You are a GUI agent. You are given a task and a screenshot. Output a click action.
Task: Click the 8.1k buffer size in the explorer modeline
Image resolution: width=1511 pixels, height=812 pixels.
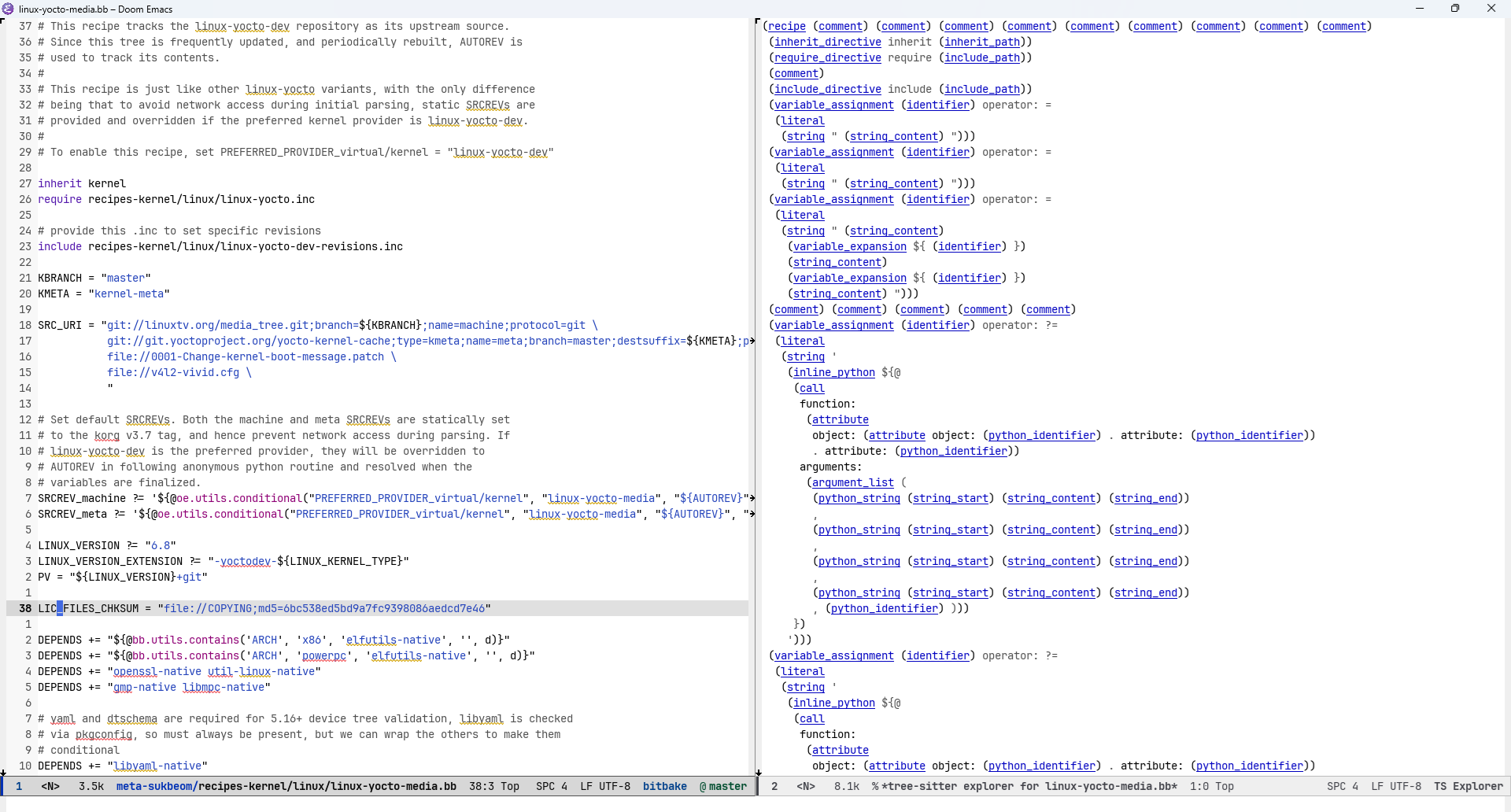click(x=847, y=786)
